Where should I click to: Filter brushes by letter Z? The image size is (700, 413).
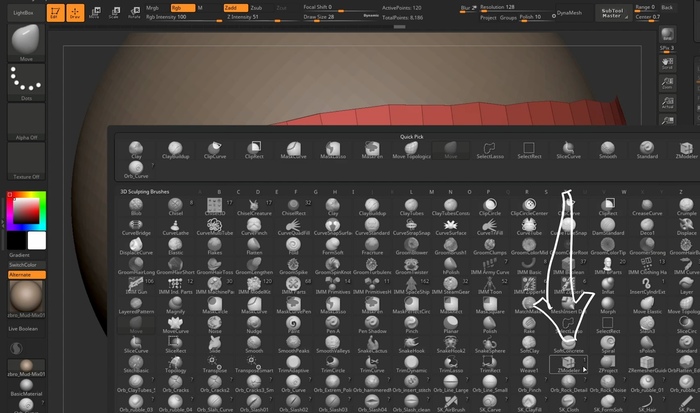pos(681,192)
